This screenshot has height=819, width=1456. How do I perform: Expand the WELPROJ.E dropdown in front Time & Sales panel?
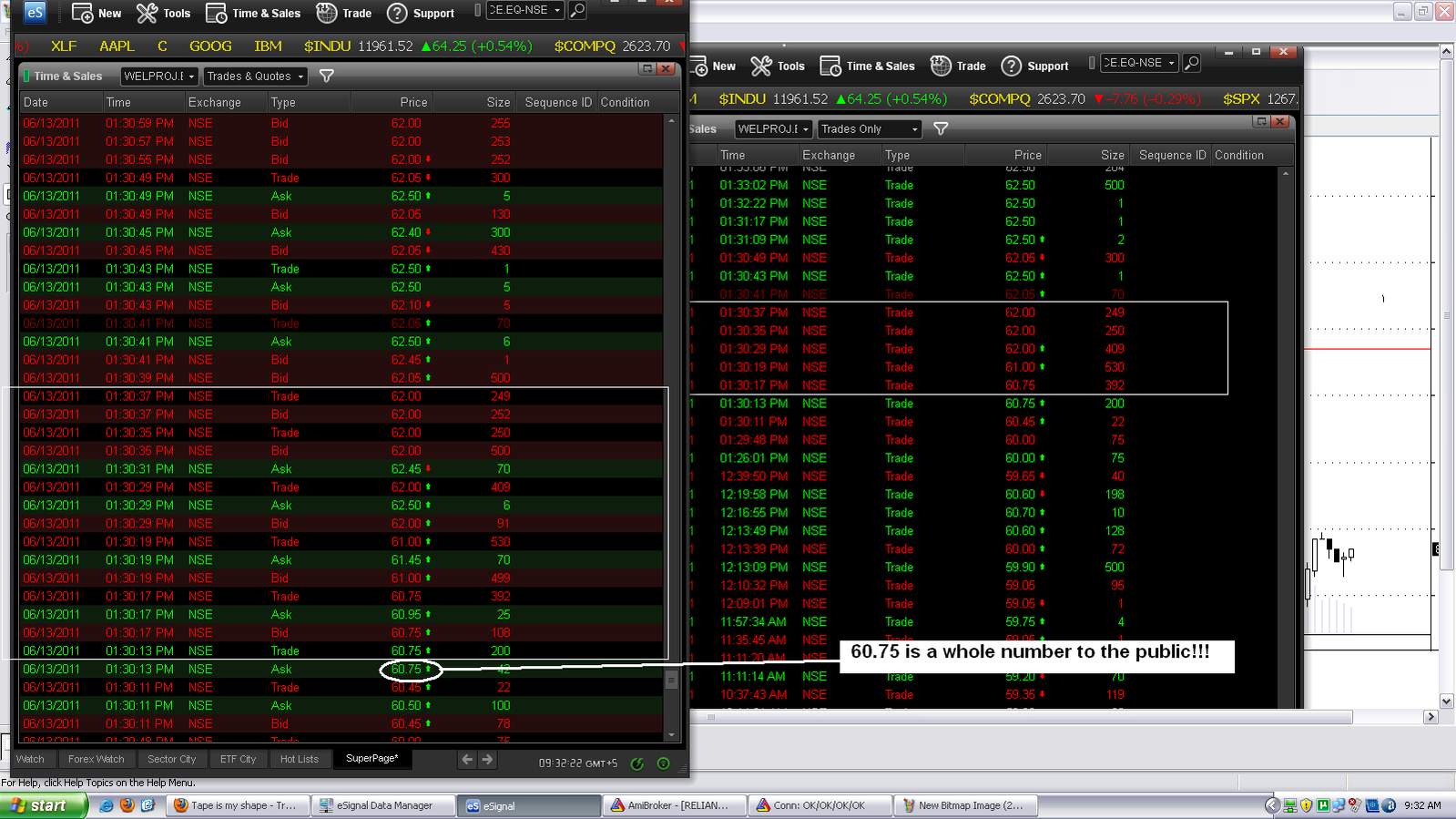pos(191,77)
